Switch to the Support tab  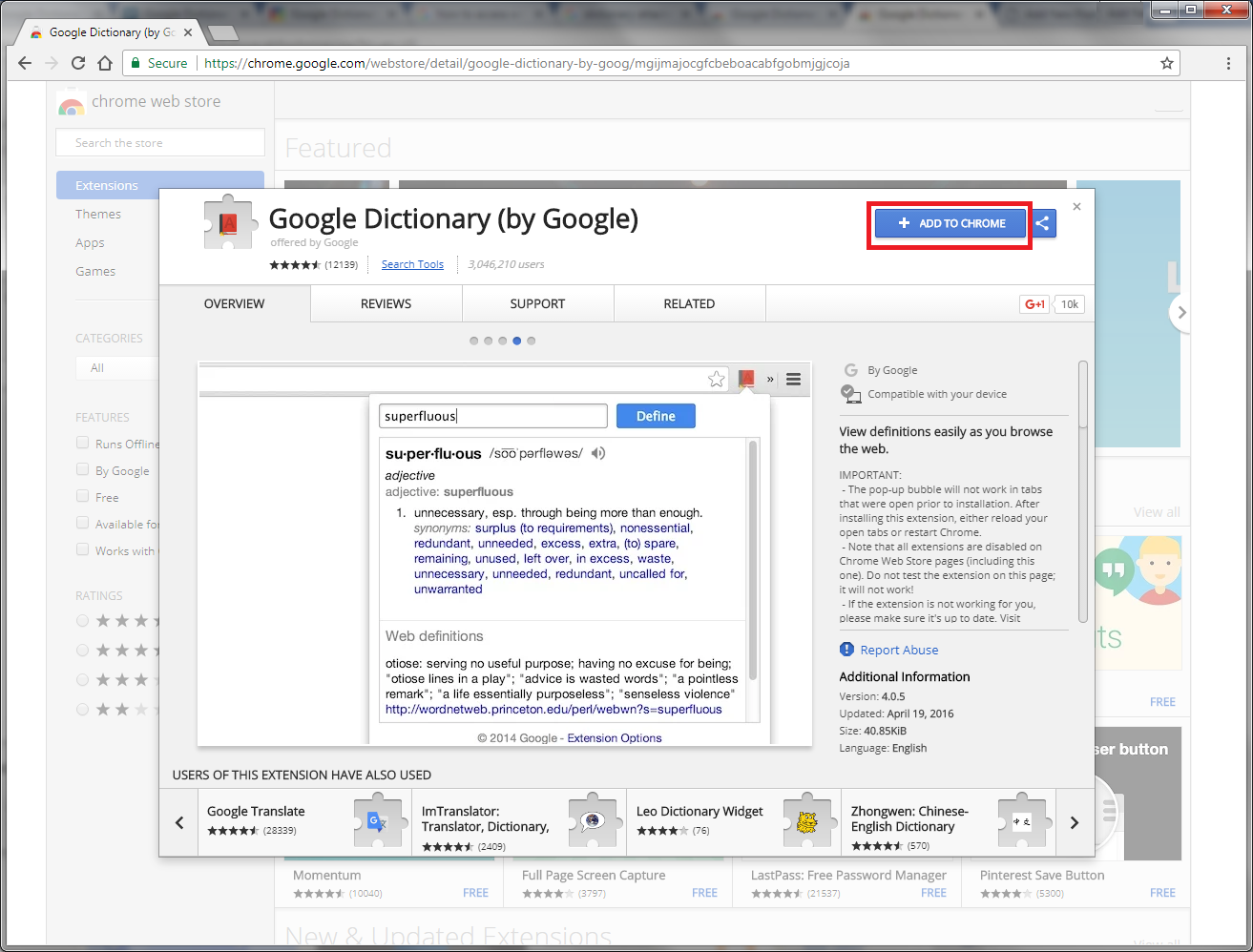(538, 304)
